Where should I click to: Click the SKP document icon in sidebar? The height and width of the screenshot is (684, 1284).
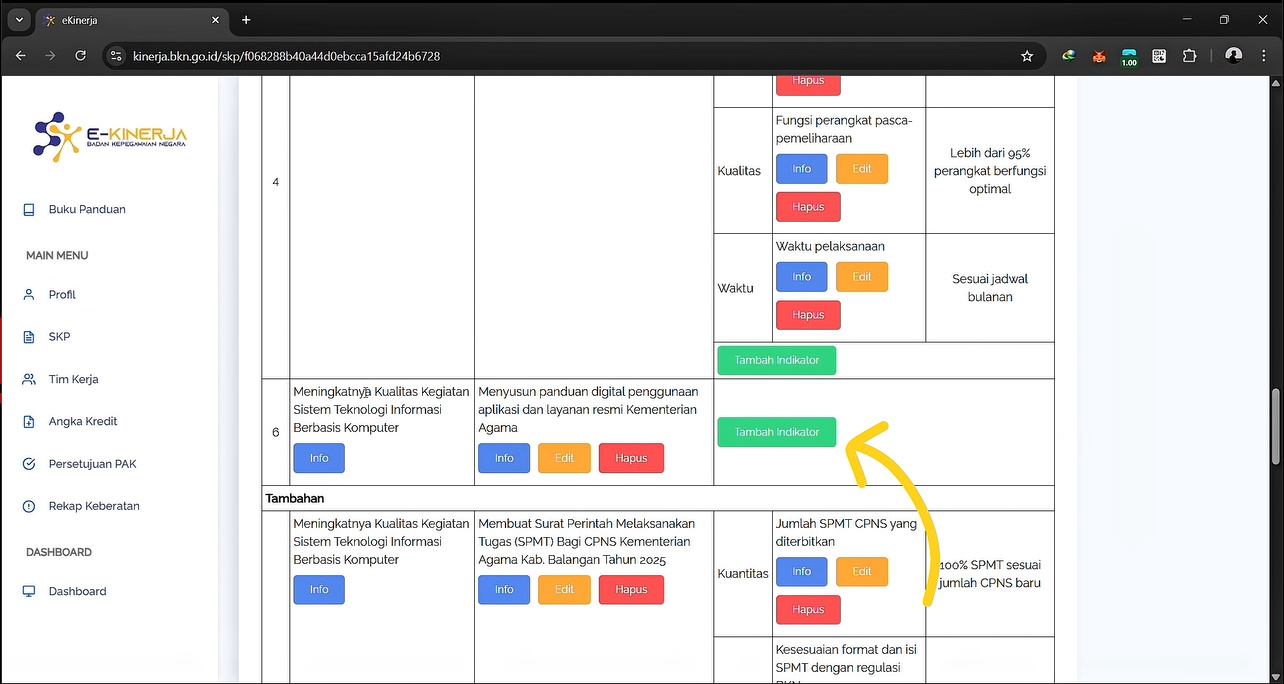pos(29,337)
